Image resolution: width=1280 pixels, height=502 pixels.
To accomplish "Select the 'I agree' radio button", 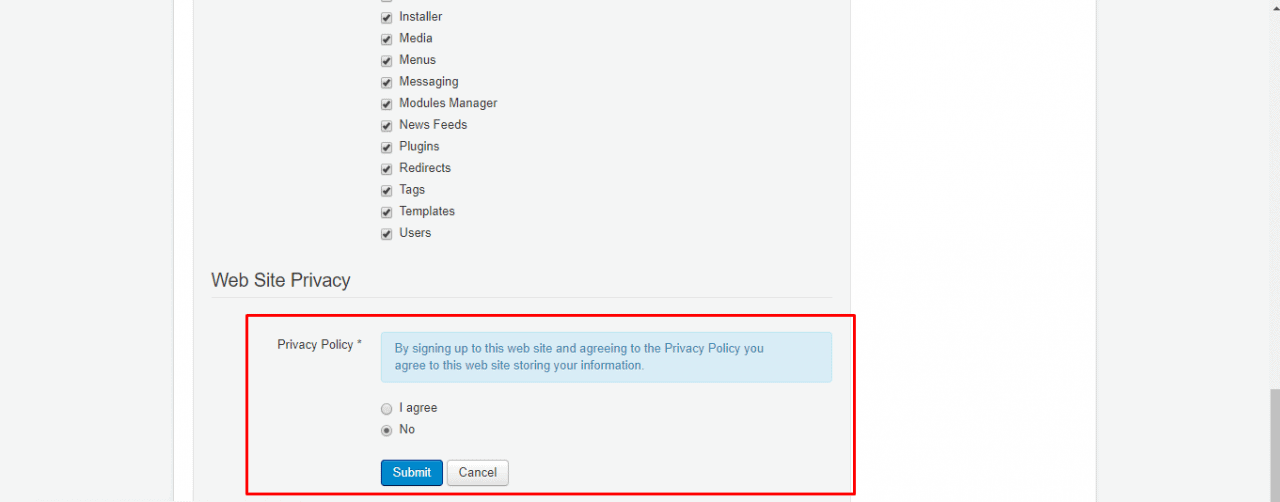I will point(386,409).
